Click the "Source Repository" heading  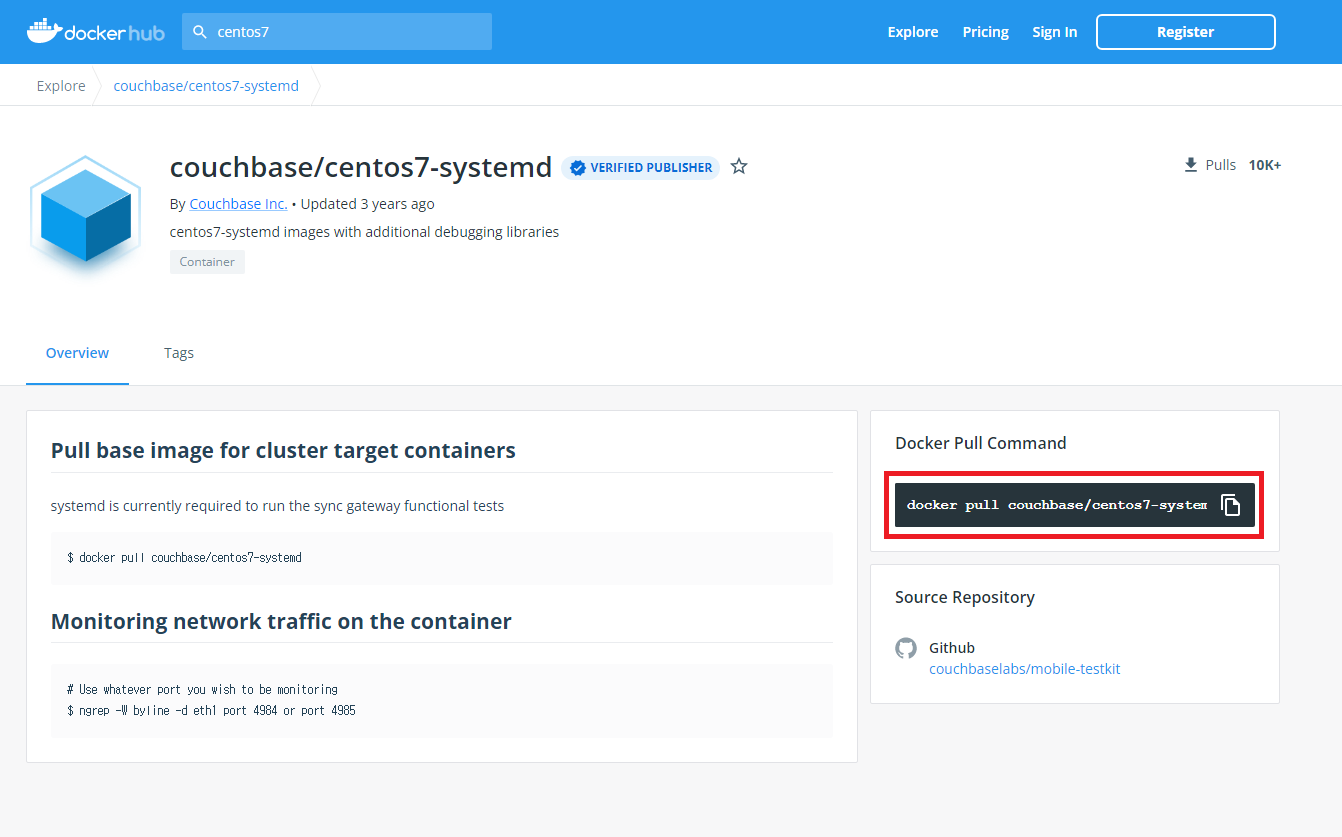click(x=965, y=597)
